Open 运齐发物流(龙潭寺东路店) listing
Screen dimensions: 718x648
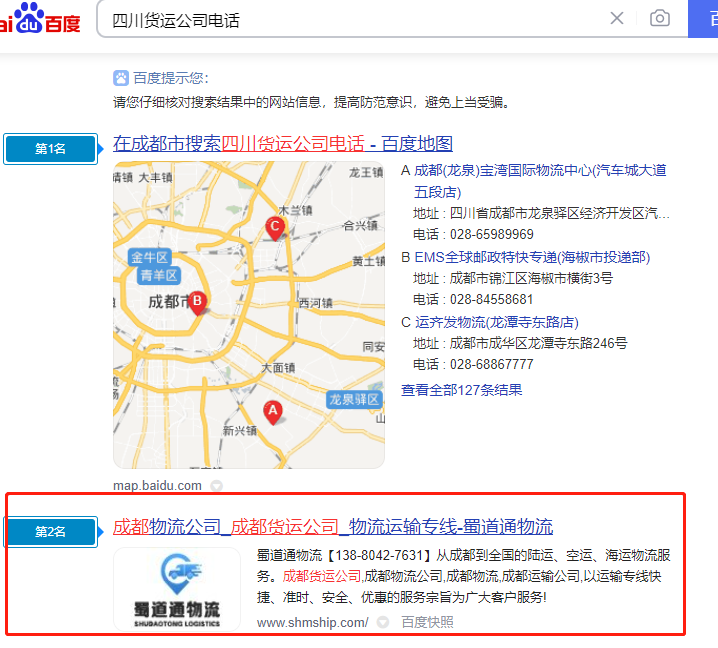point(496,322)
